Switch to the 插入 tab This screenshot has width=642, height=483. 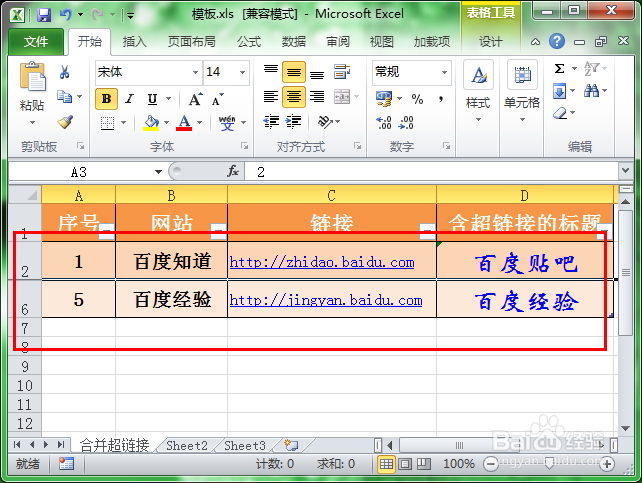pyautogui.click(x=135, y=42)
